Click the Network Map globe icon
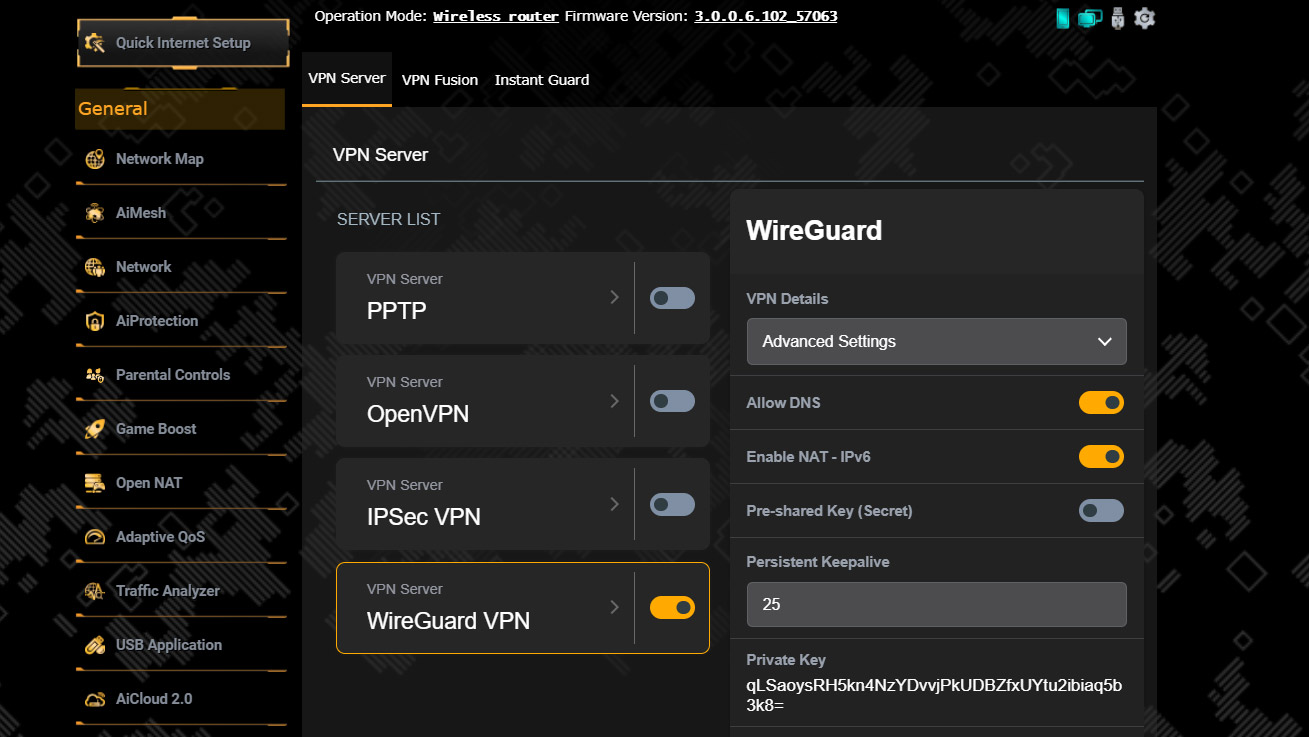The height and width of the screenshot is (737, 1309). tap(95, 159)
